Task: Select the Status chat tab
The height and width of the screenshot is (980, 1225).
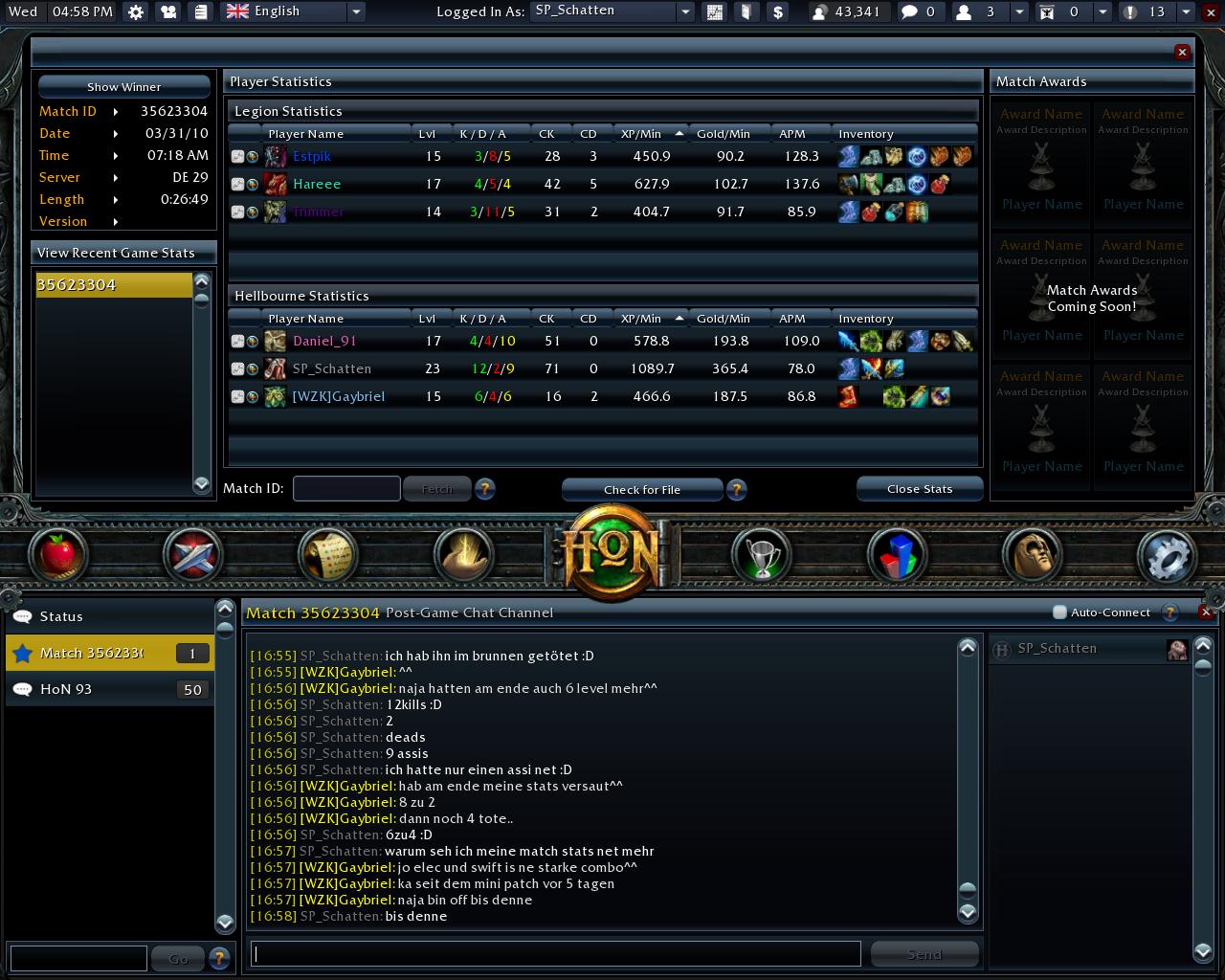Action: tap(110, 616)
